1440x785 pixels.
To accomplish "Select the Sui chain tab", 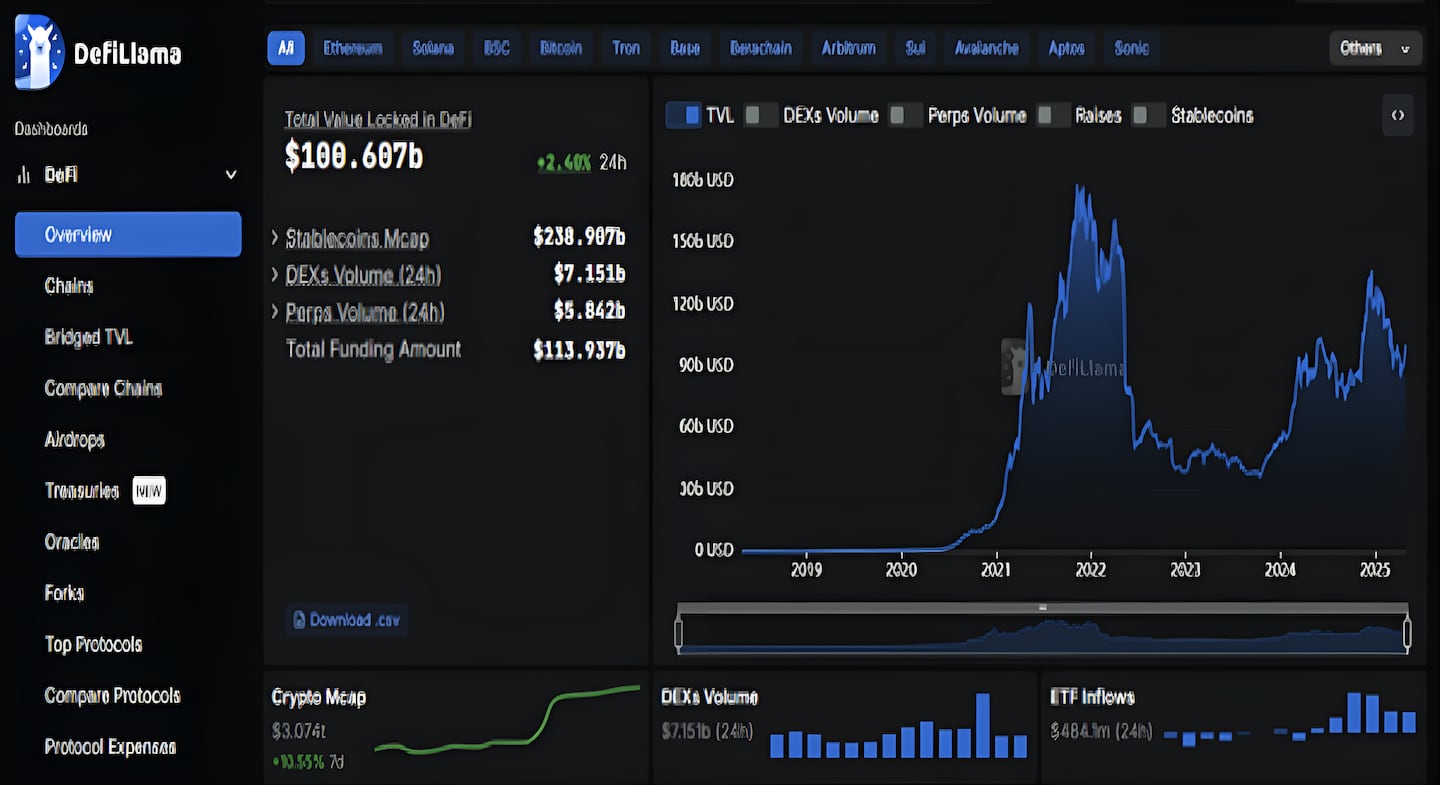I will tap(915, 48).
